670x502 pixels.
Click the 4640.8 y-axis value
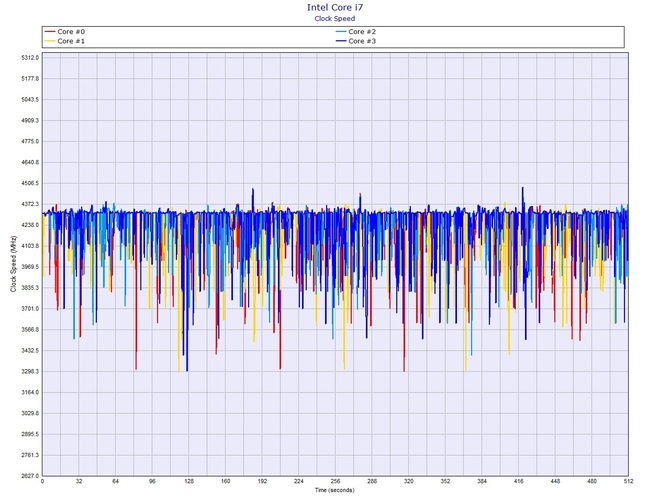click(x=30, y=162)
